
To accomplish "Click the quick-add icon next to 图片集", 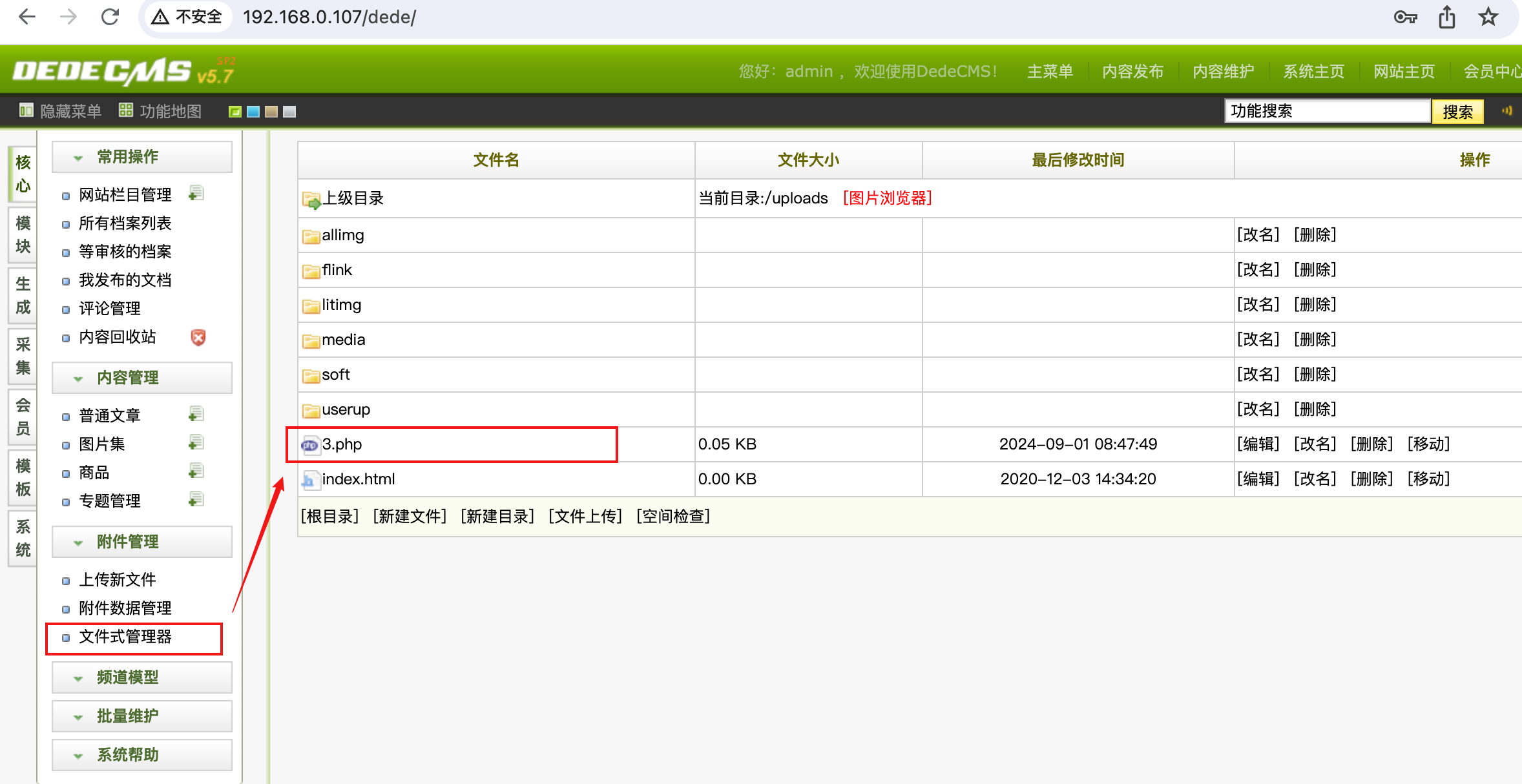I will (196, 442).
